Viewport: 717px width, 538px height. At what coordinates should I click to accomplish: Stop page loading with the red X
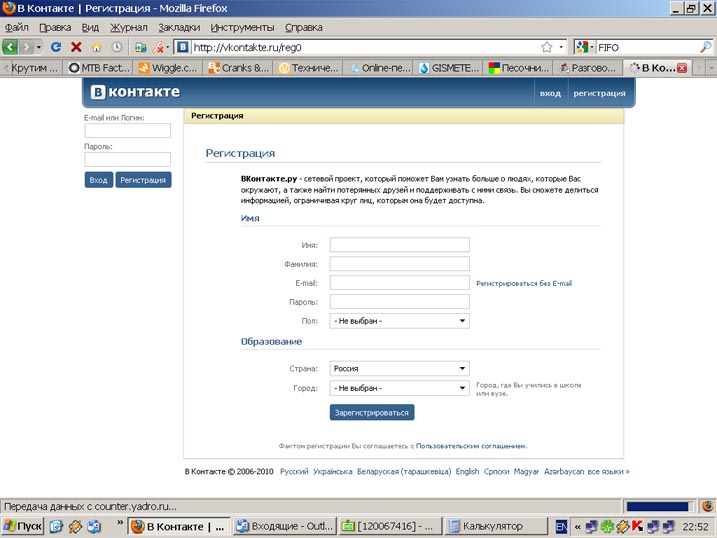[x=76, y=47]
